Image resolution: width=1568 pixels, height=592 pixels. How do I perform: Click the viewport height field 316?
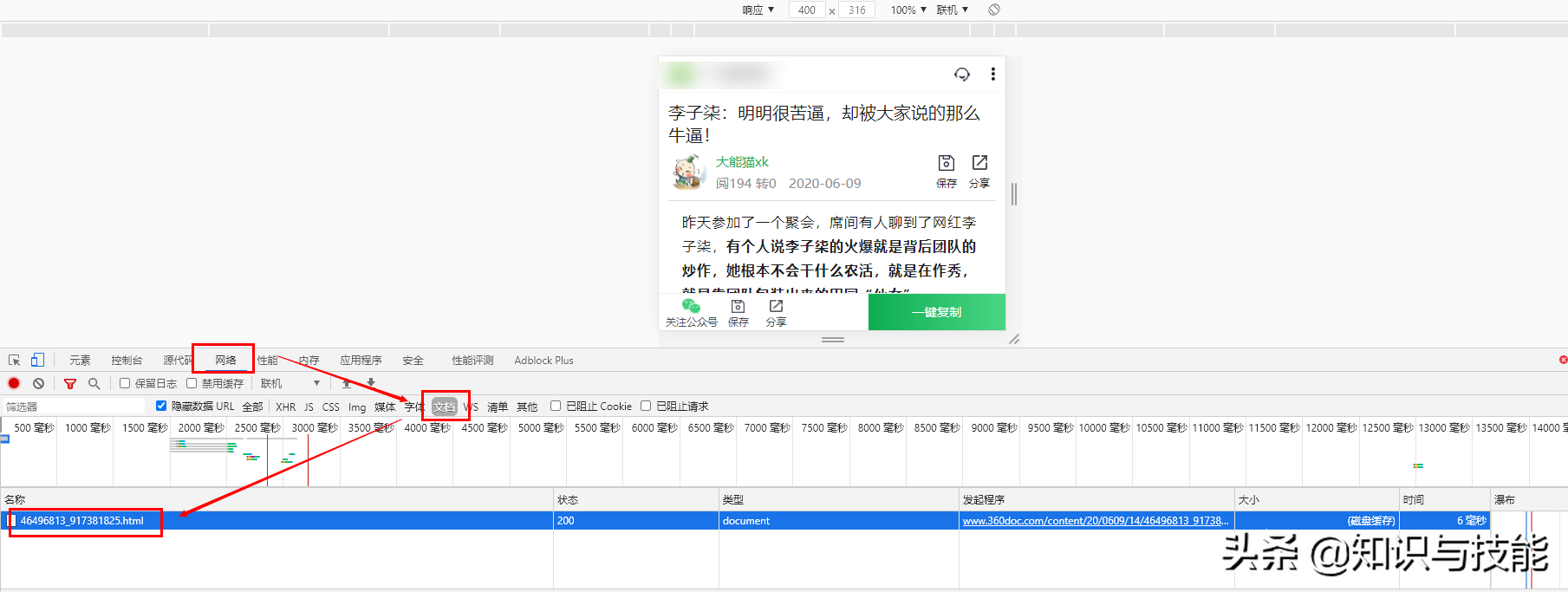[x=857, y=10]
